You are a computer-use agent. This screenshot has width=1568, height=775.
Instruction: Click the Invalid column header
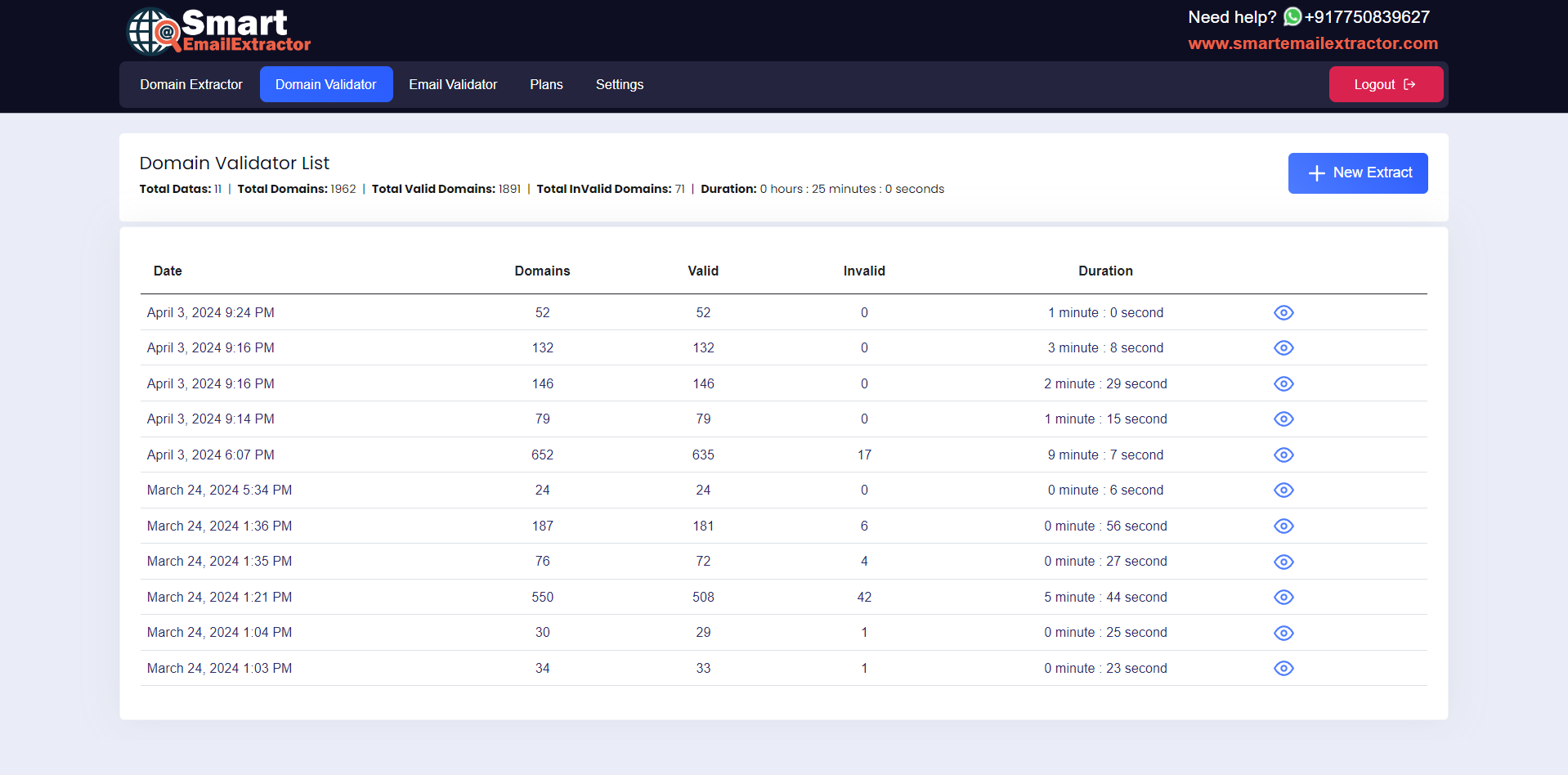pyautogui.click(x=864, y=271)
